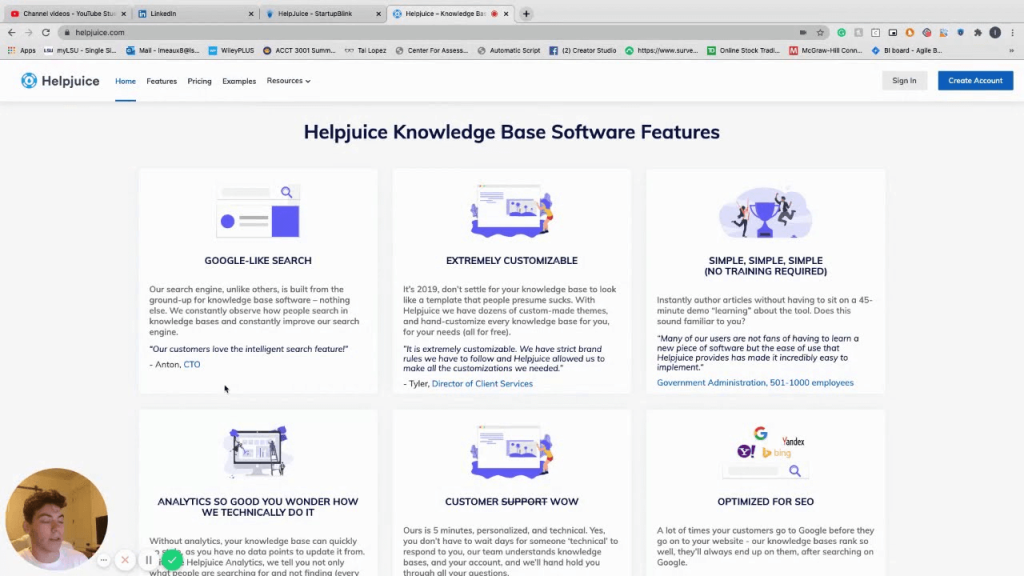
Task: Open the WileyPLUS bookmark
Action: (x=232, y=50)
